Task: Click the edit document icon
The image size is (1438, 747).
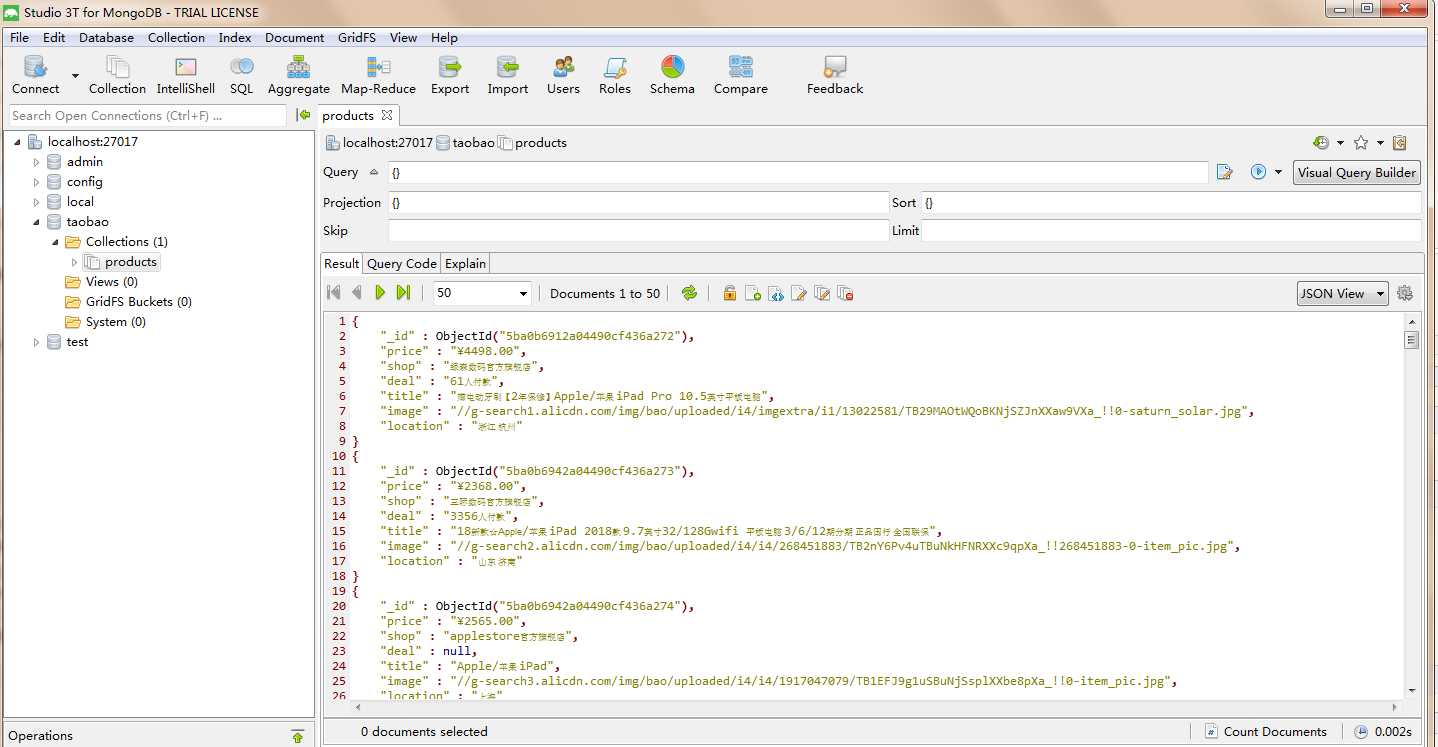Action: pos(799,293)
